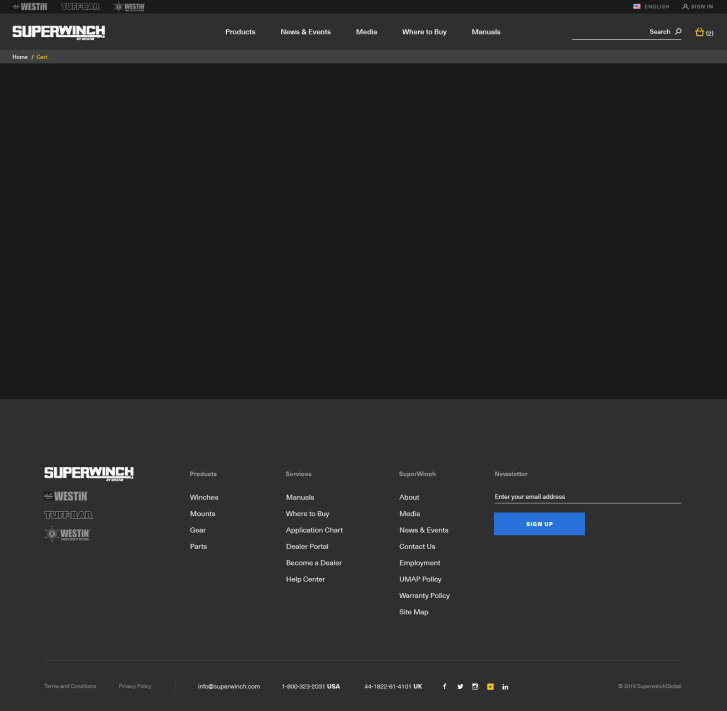The height and width of the screenshot is (711, 727).
Task: Click the search magnifier icon
Action: (x=678, y=32)
